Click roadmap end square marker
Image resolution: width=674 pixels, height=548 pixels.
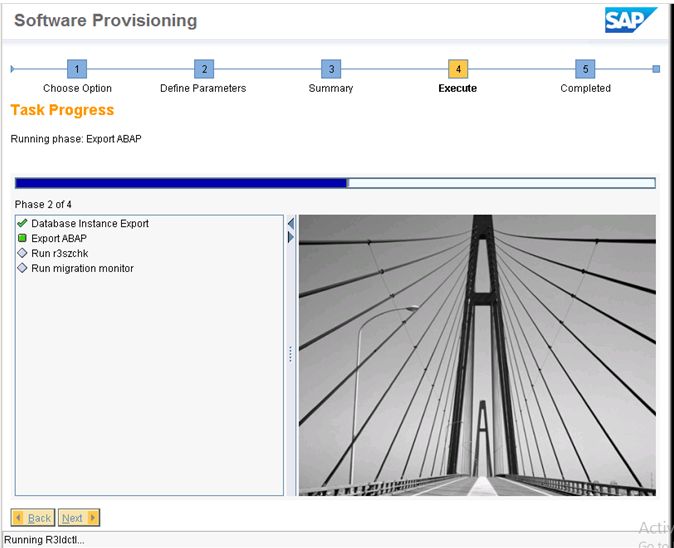pos(656,69)
